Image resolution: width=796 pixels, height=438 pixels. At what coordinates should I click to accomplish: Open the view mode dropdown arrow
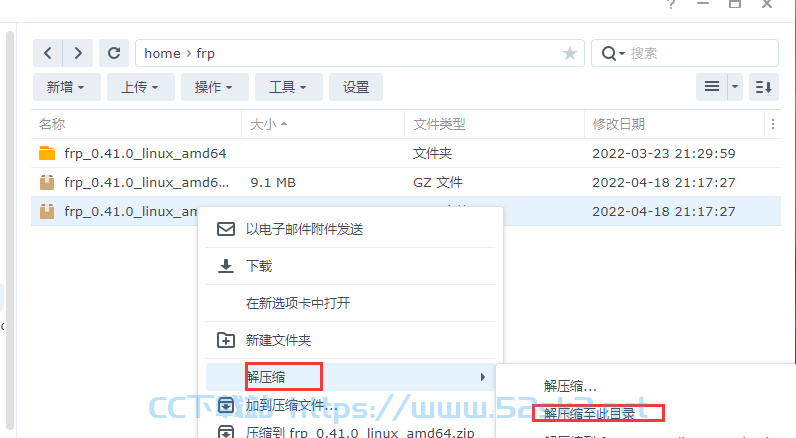pos(735,87)
